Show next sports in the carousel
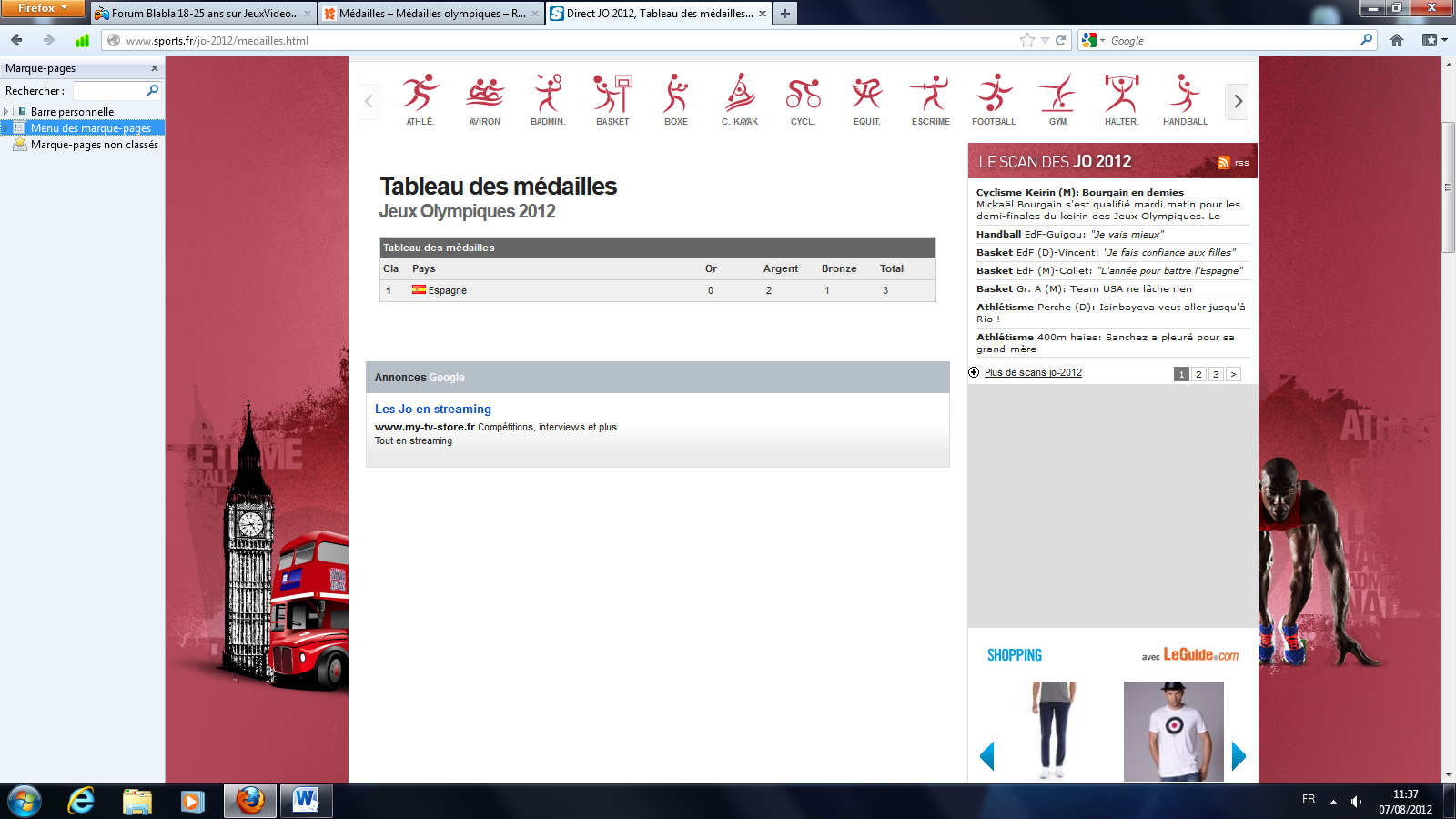The width and height of the screenshot is (1456, 819). (1238, 101)
